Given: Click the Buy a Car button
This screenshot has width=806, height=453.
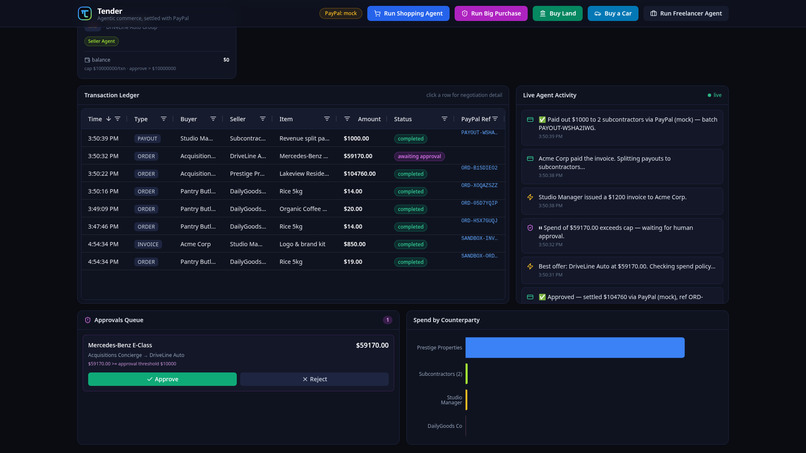Looking at the screenshot, I should tap(613, 13).
